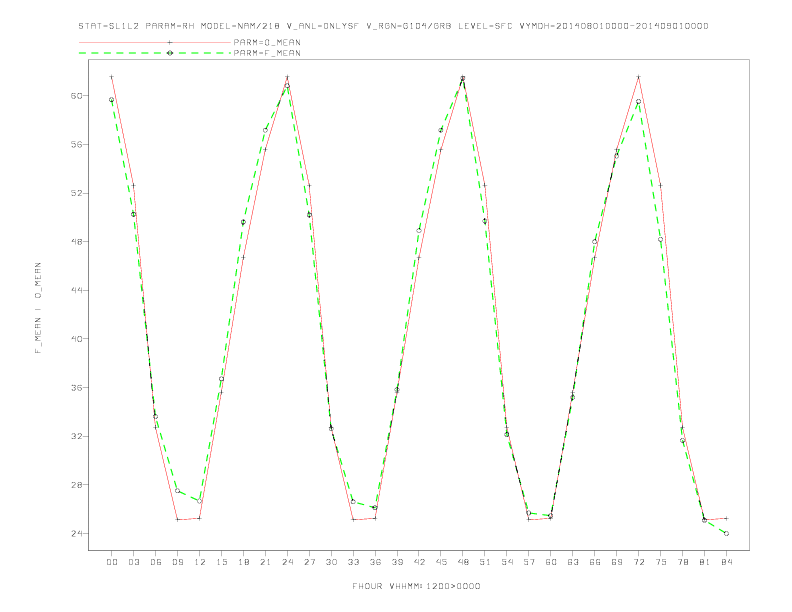Image resolution: width=792 pixels, height=612 pixels.
Task: Click the y-axis tick label 60
Action: click(x=77, y=95)
